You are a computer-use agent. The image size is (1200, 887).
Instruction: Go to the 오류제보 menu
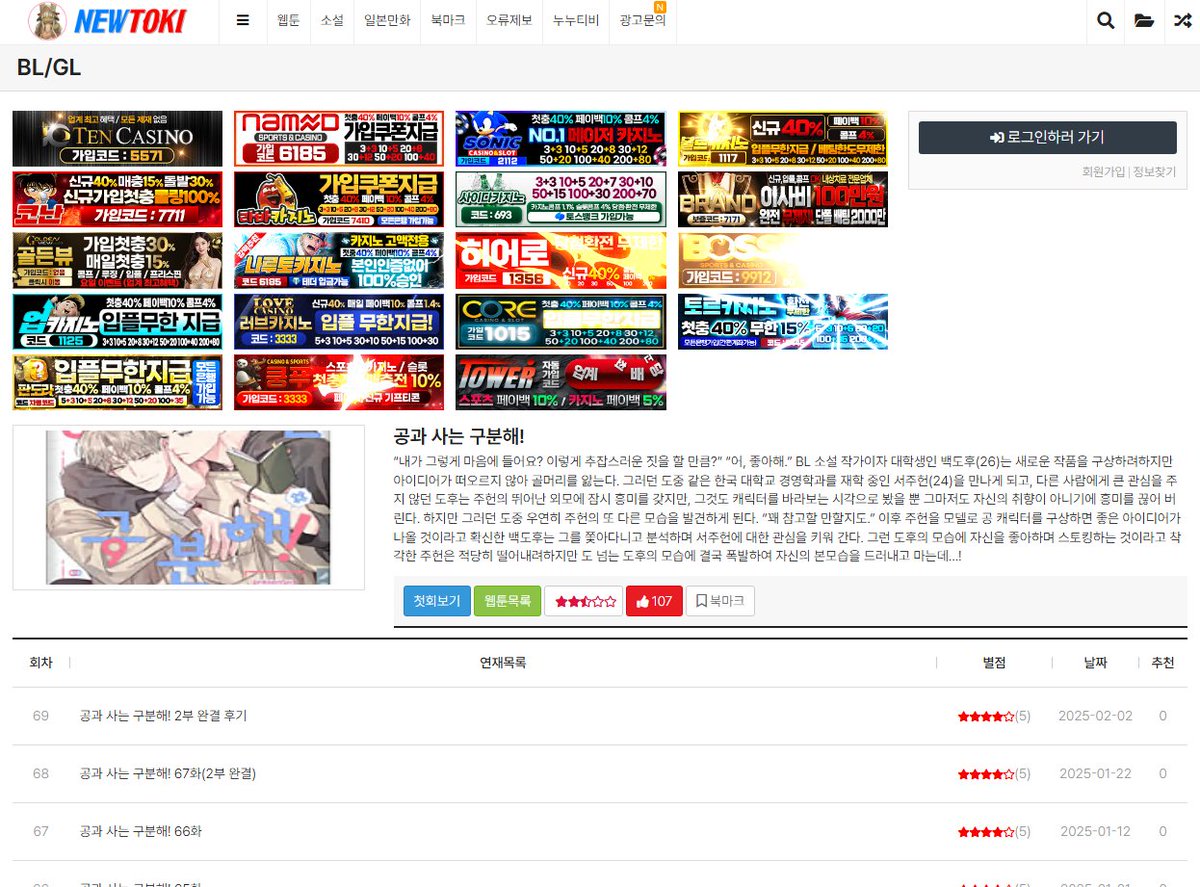tap(508, 20)
